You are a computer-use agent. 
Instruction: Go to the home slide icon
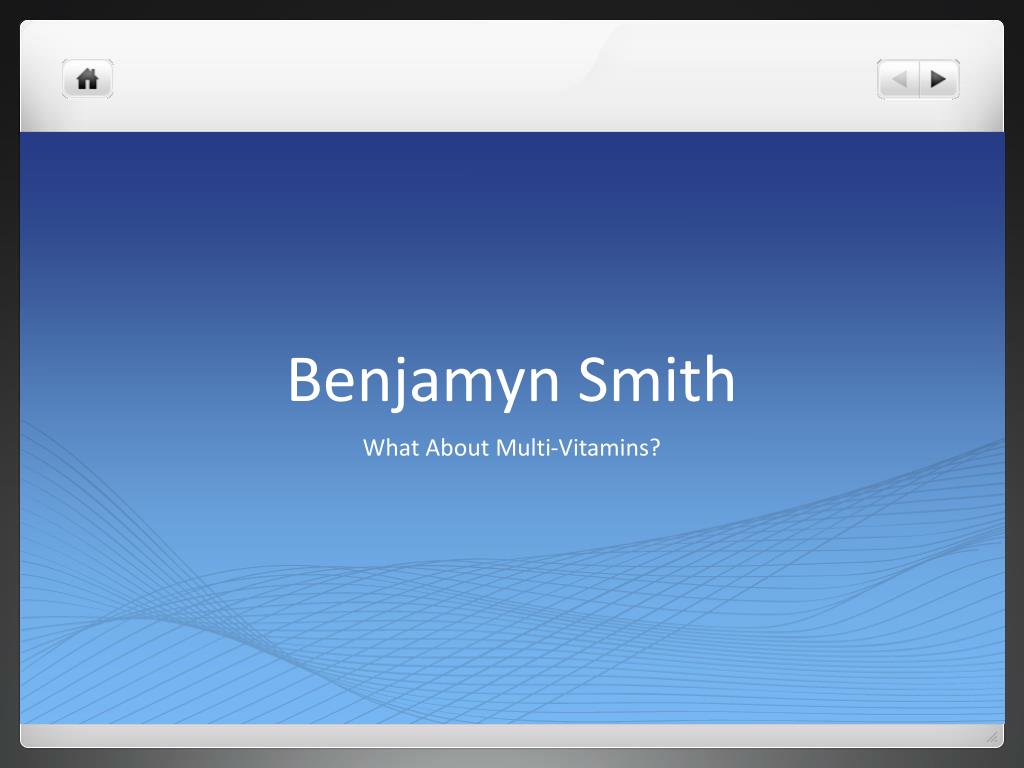coord(88,79)
